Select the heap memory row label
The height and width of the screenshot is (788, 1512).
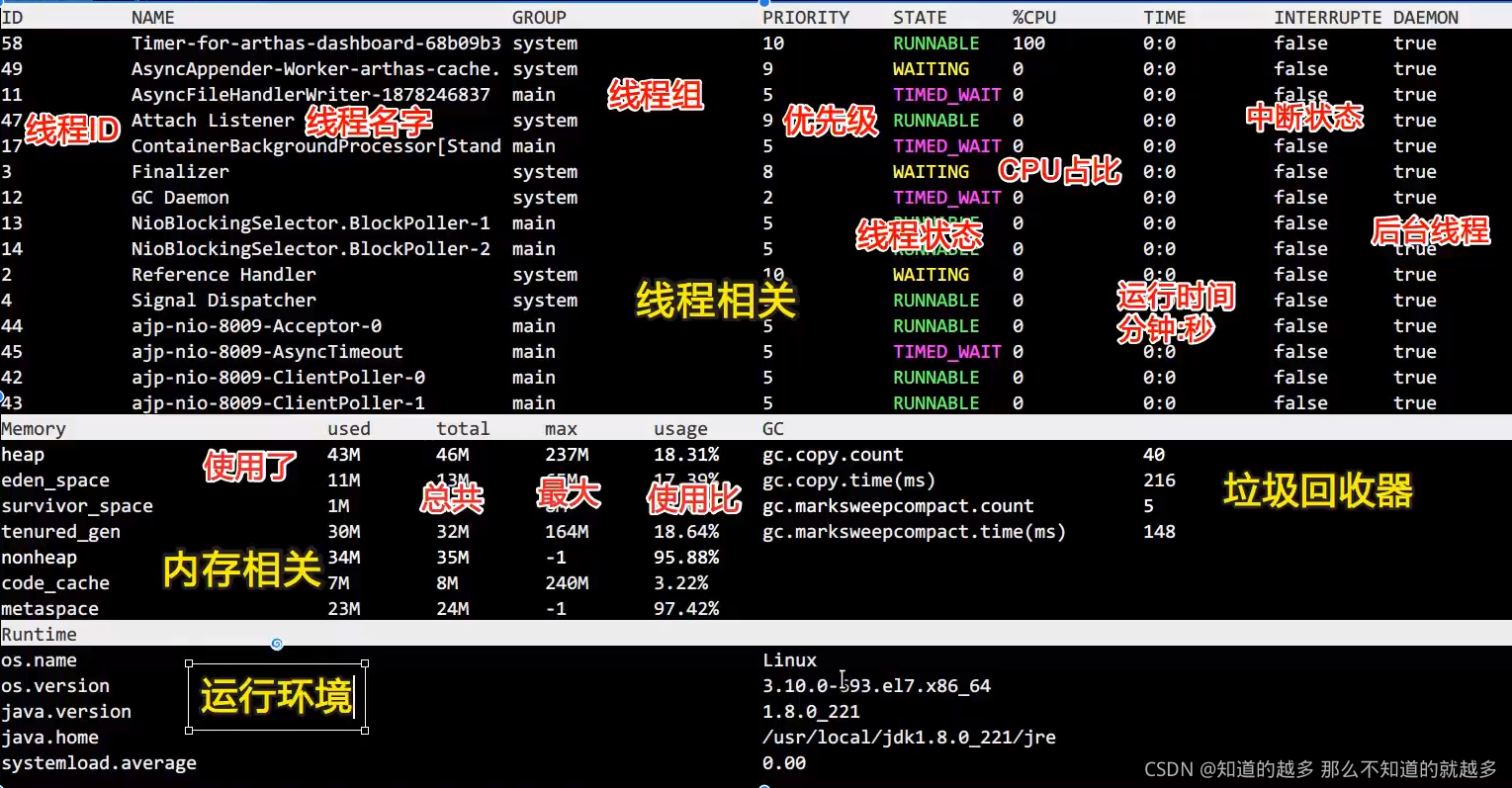(x=23, y=455)
